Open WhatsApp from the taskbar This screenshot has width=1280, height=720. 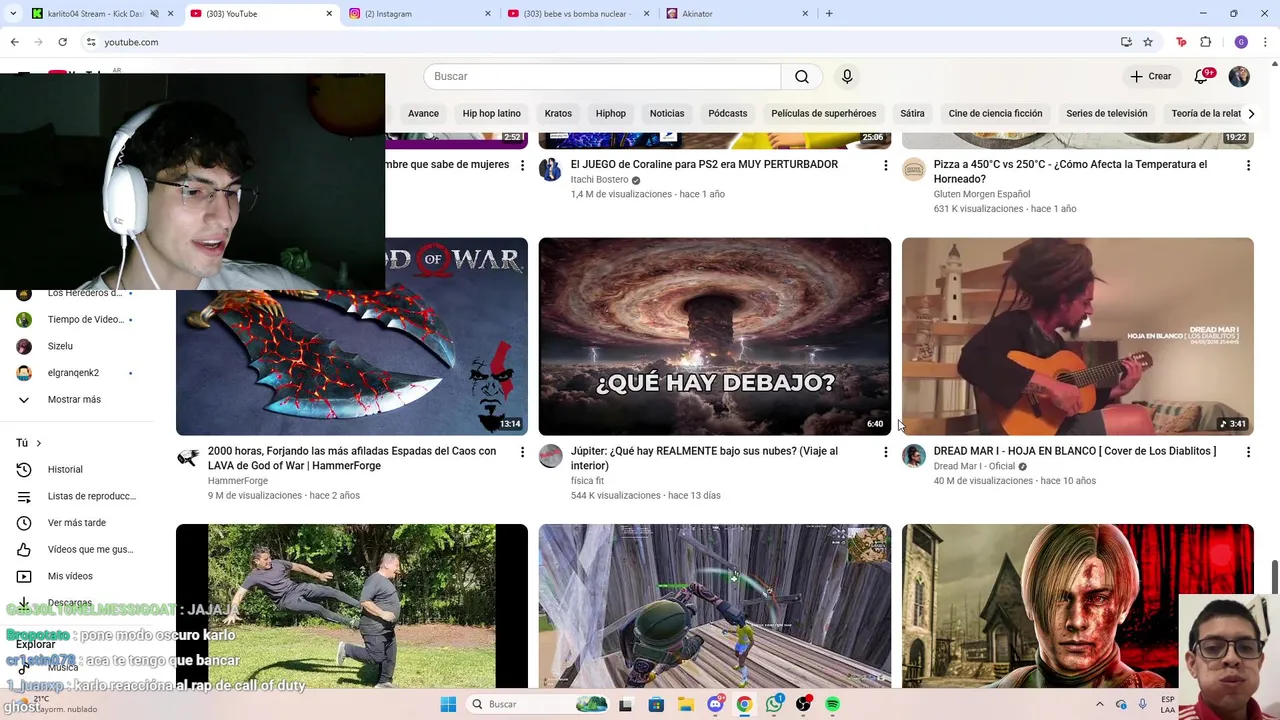click(774, 704)
